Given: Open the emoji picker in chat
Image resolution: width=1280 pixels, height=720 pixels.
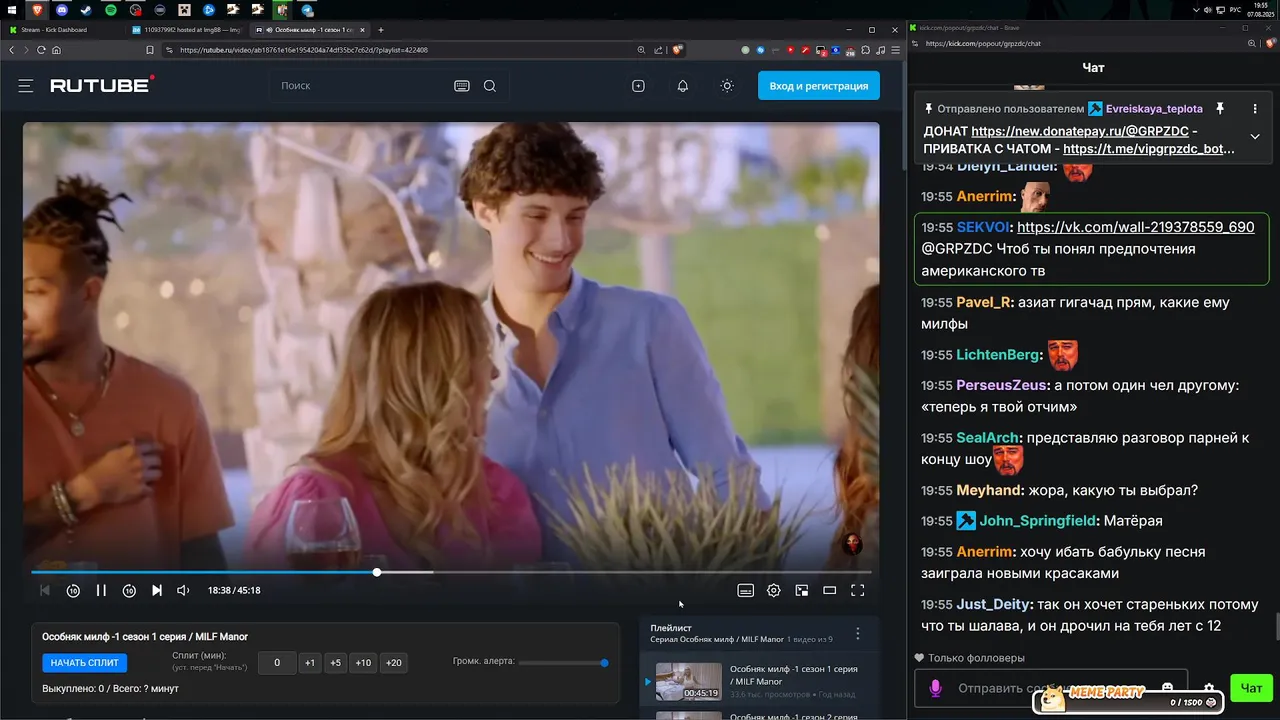Looking at the screenshot, I should [x=1167, y=688].
